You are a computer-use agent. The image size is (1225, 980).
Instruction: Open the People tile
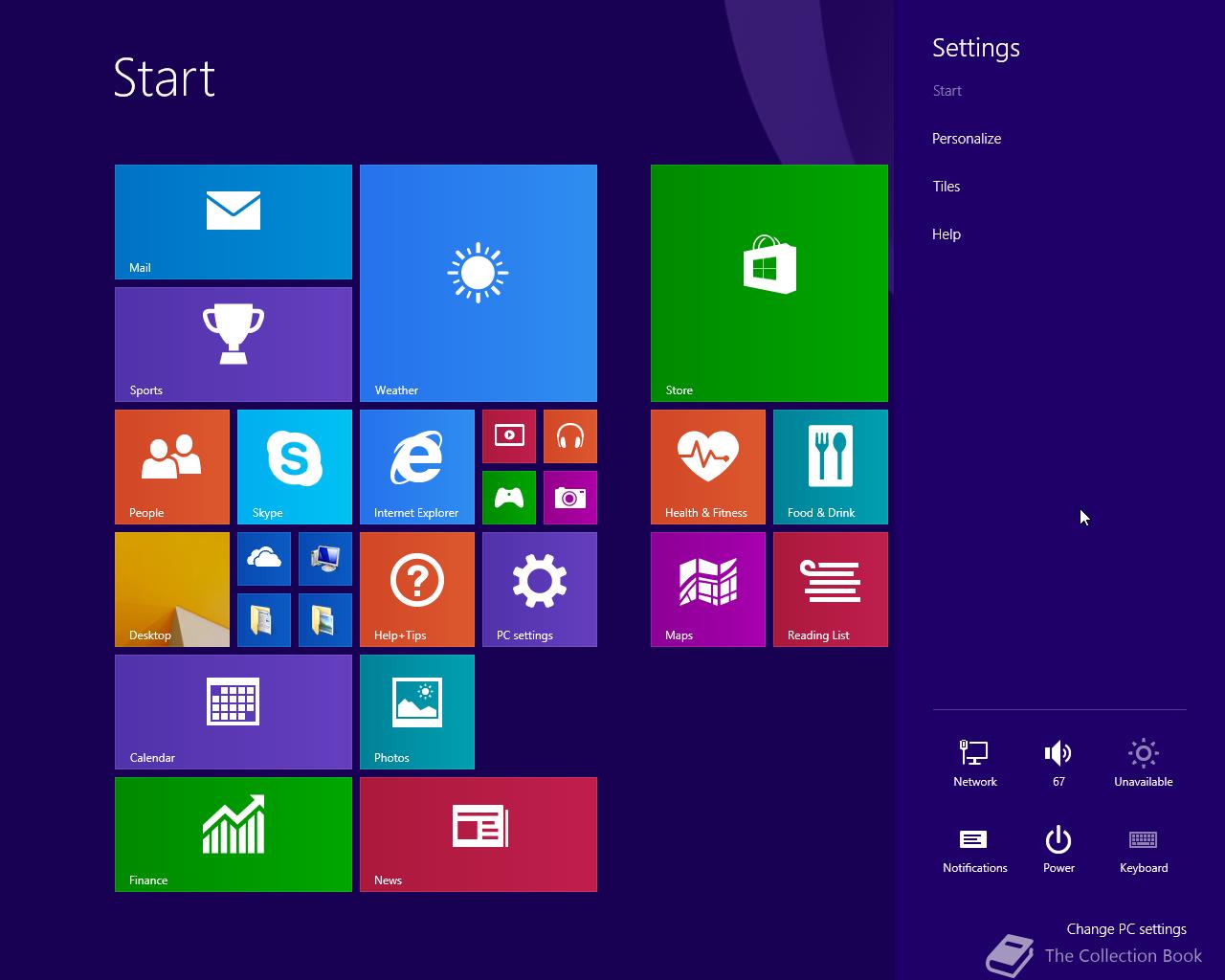pyautogui.click(x=172, y=467)
